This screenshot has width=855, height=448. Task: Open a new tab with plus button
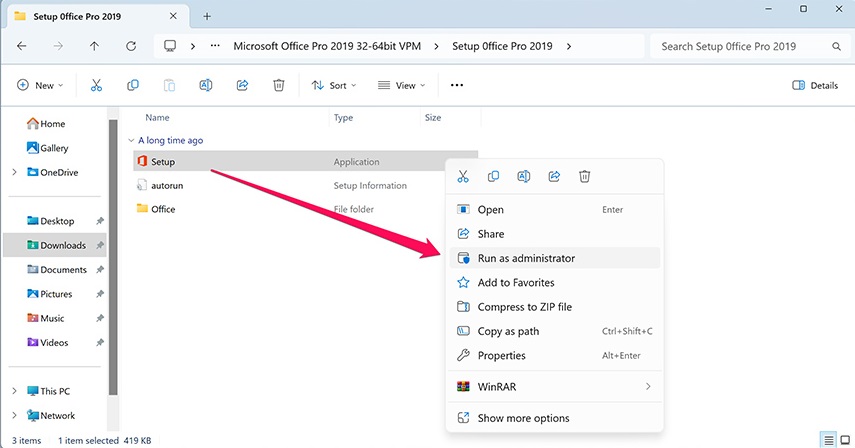[207, 16]
